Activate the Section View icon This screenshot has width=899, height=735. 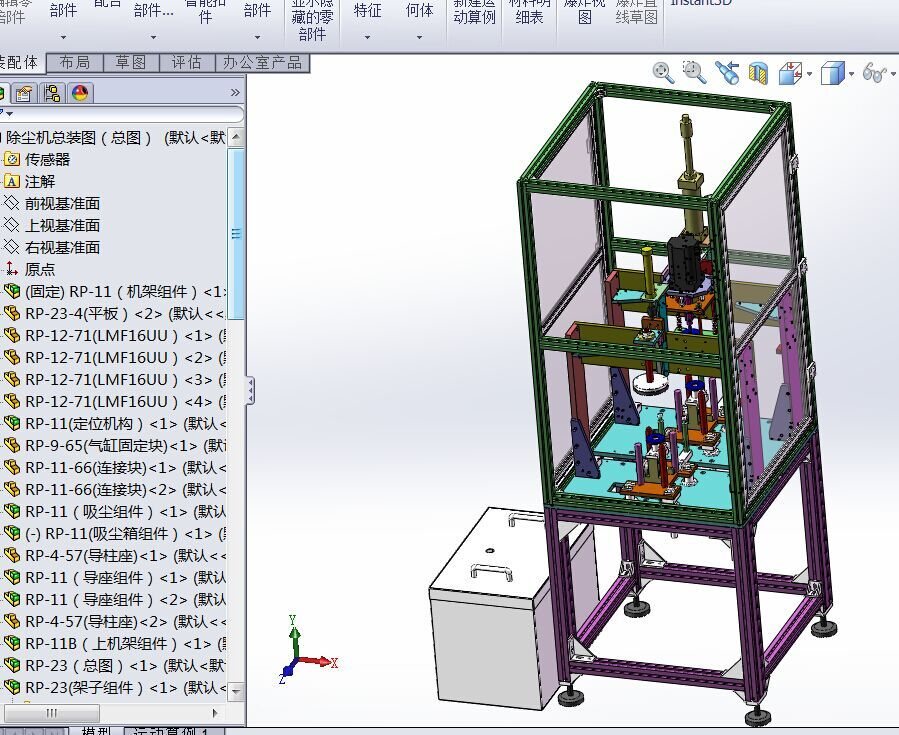(x=758, y=73)
